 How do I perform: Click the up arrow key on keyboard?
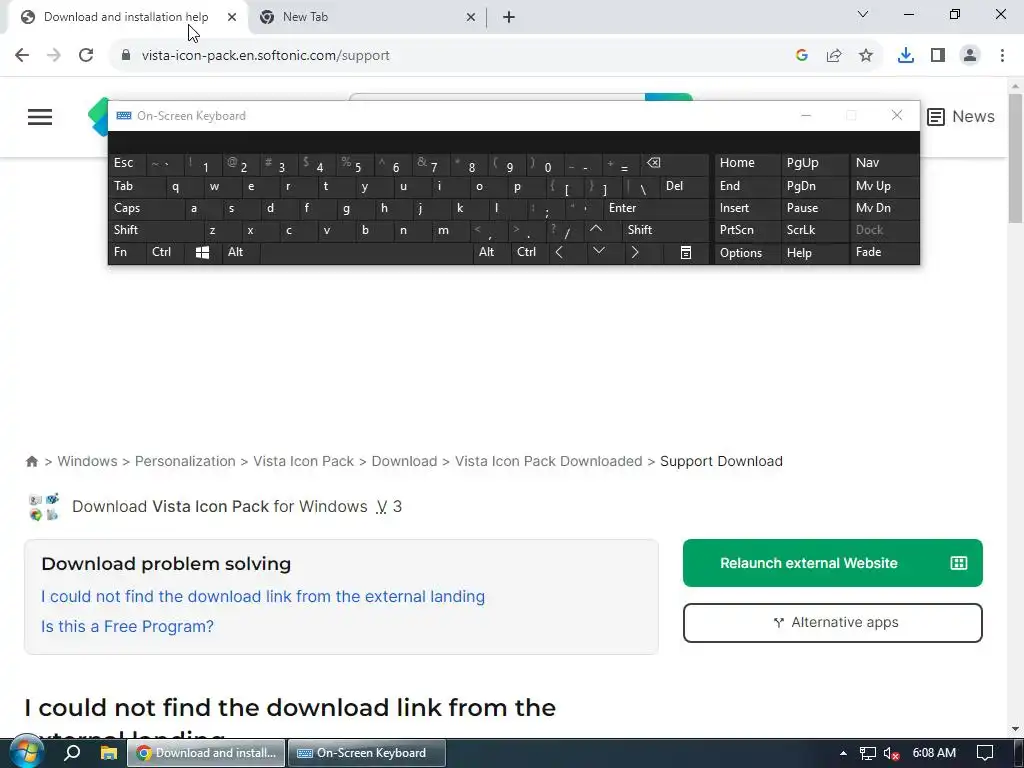click(596, 230)
